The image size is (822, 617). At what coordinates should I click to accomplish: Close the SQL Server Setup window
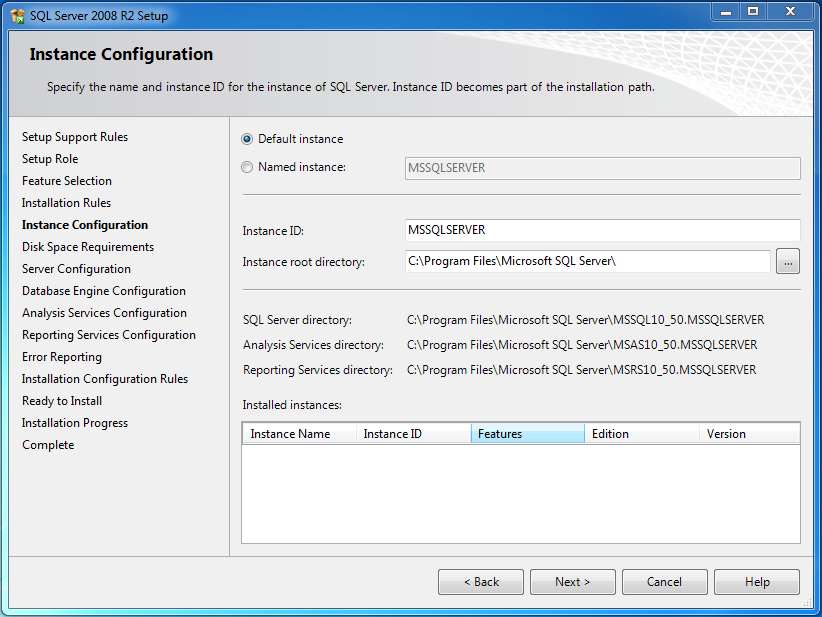791,12
